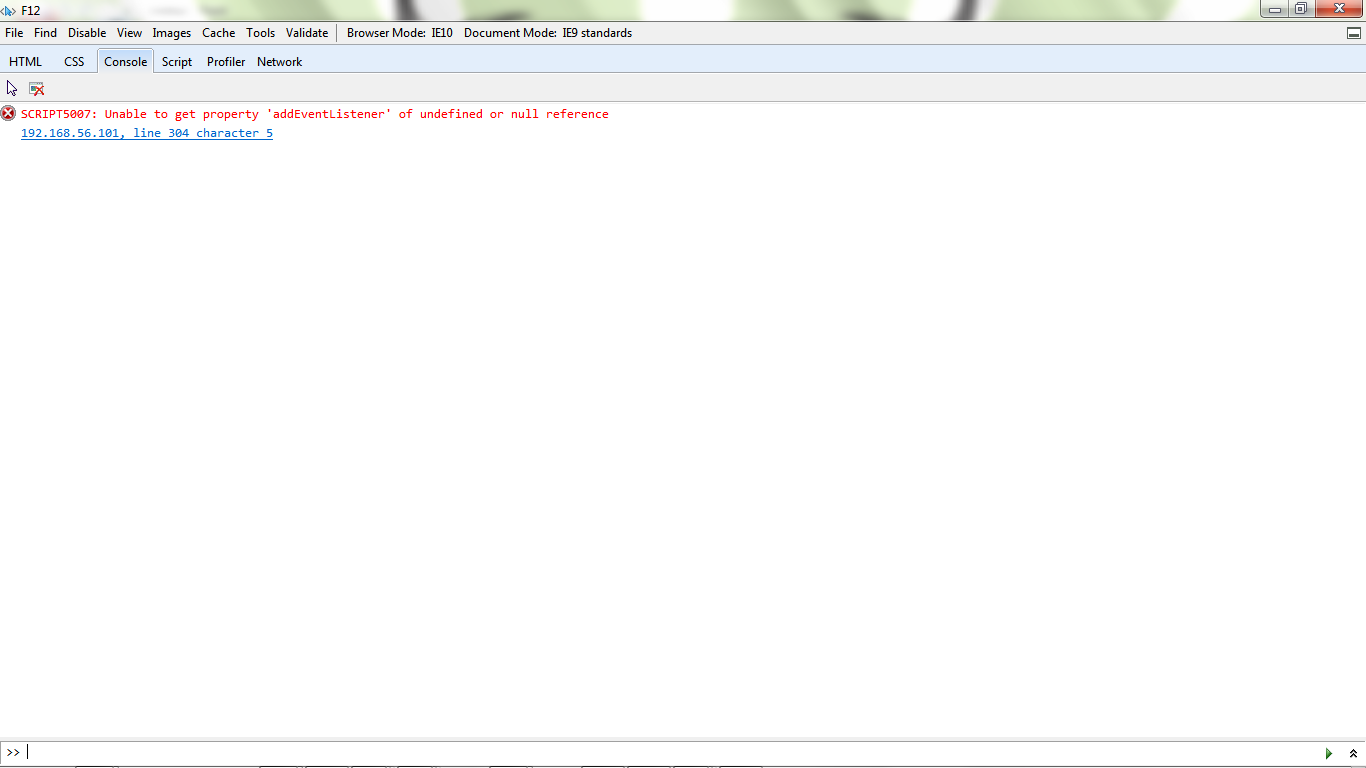Focus the console command input field
This screenshot has width=1366, height=768.
(x=670, y=753)
